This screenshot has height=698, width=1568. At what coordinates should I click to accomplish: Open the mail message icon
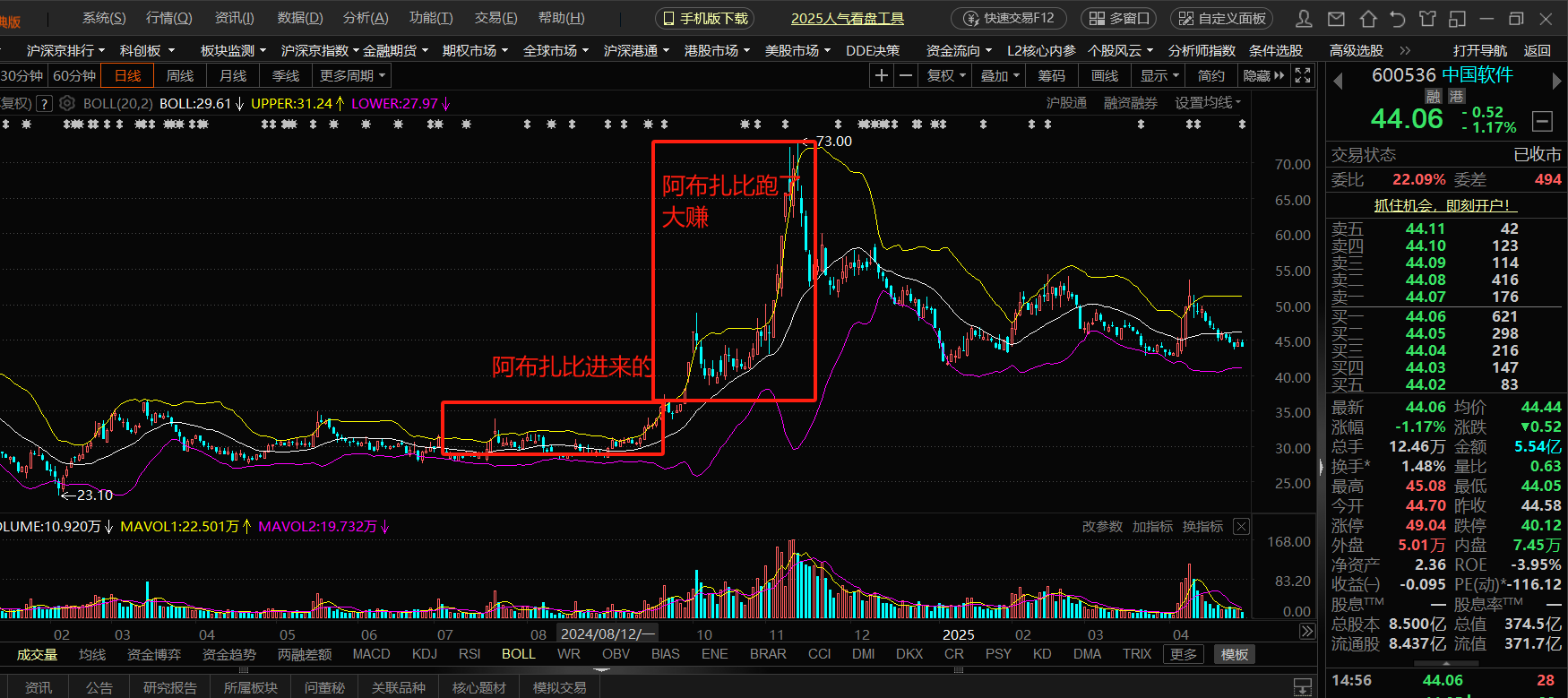coord(1336,18)
